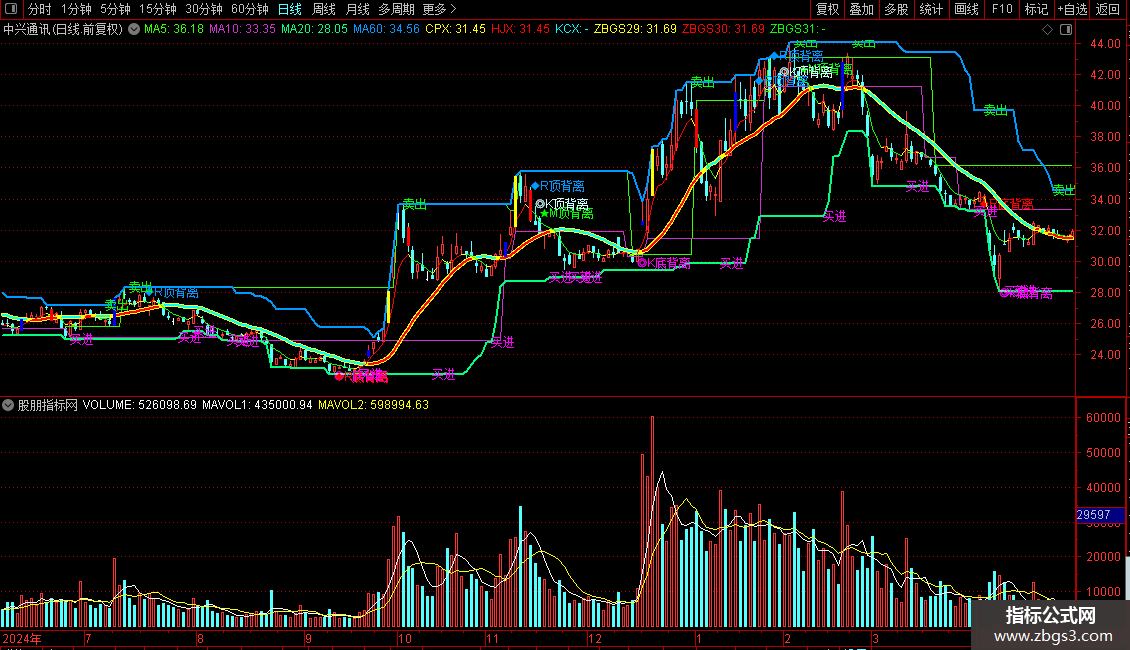Click the 2024年 label on time axis
This screenshot has width=1130, height=650.
pos(22,638)
